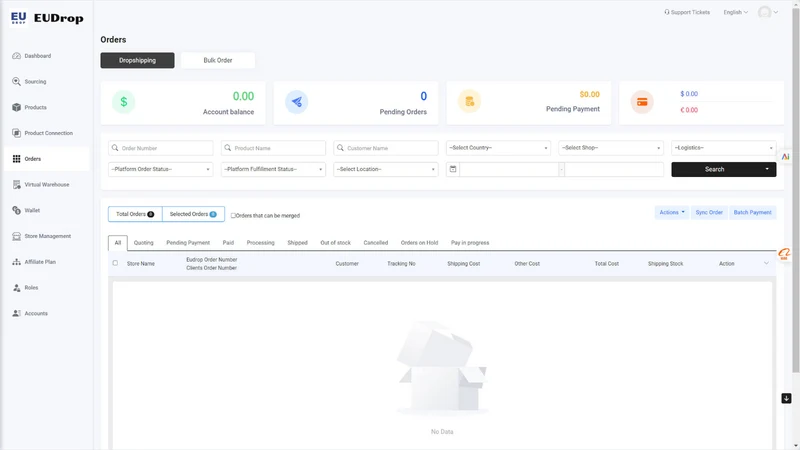
Task: Open the Platform Fulfillment Status dropdown
Action: tap(273, 169)
